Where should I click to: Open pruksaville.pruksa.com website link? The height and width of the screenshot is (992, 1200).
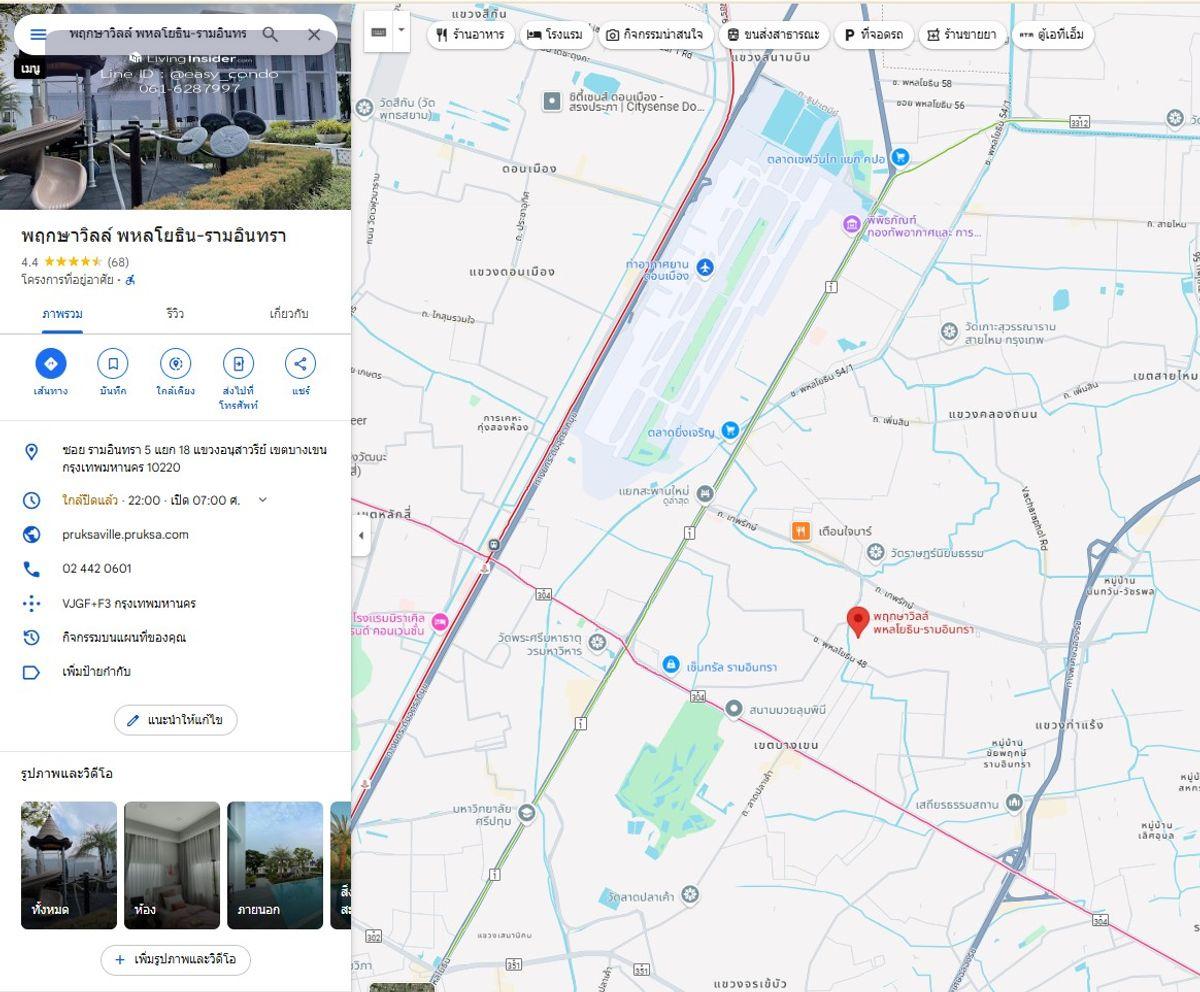pos(125,534)
